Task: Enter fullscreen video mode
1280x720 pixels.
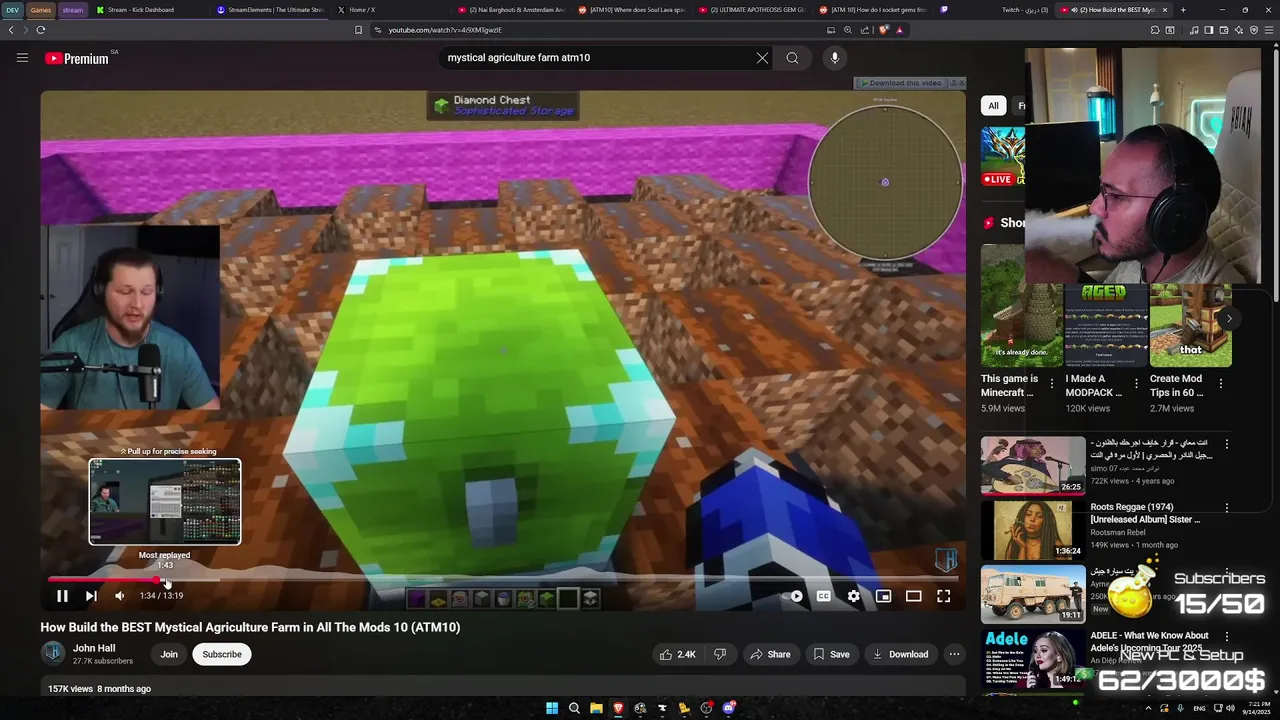Action: 943,596
